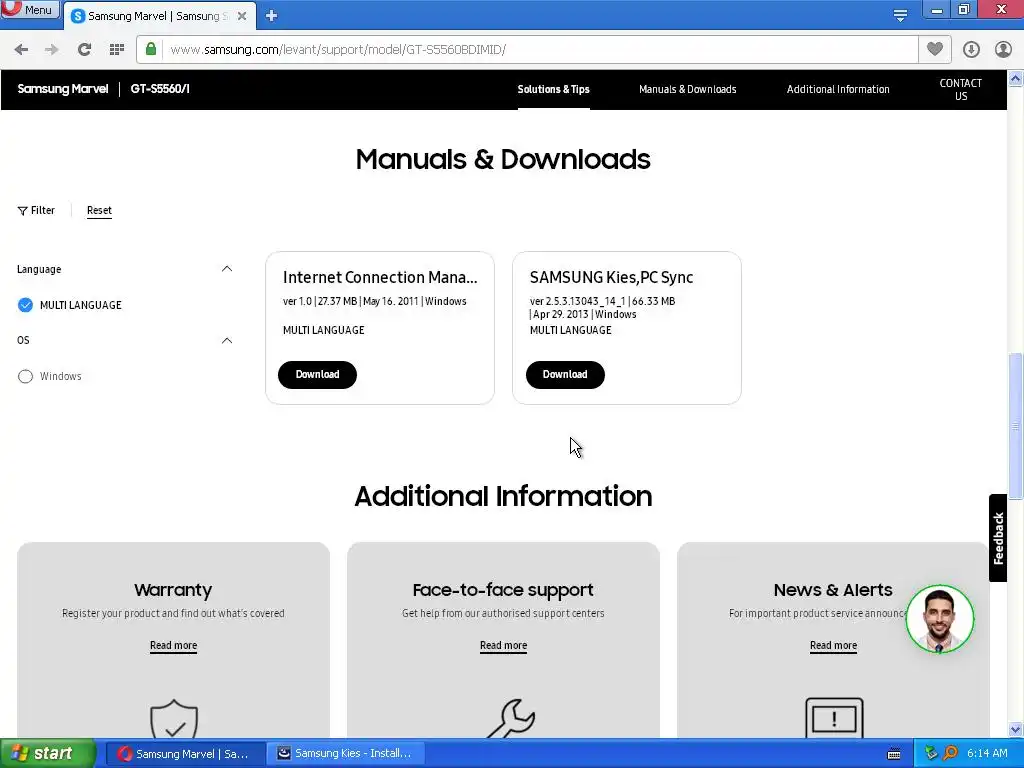The image size is (1024, 768).
Task: Click the 6:14 AM system clock
Action: click(987, 754)
